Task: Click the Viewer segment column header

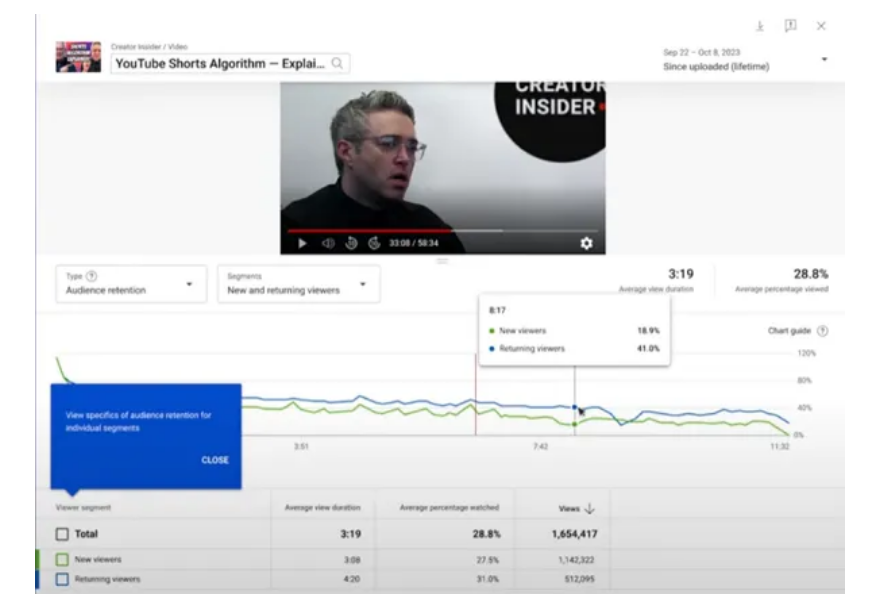Action: coord(83,507)
